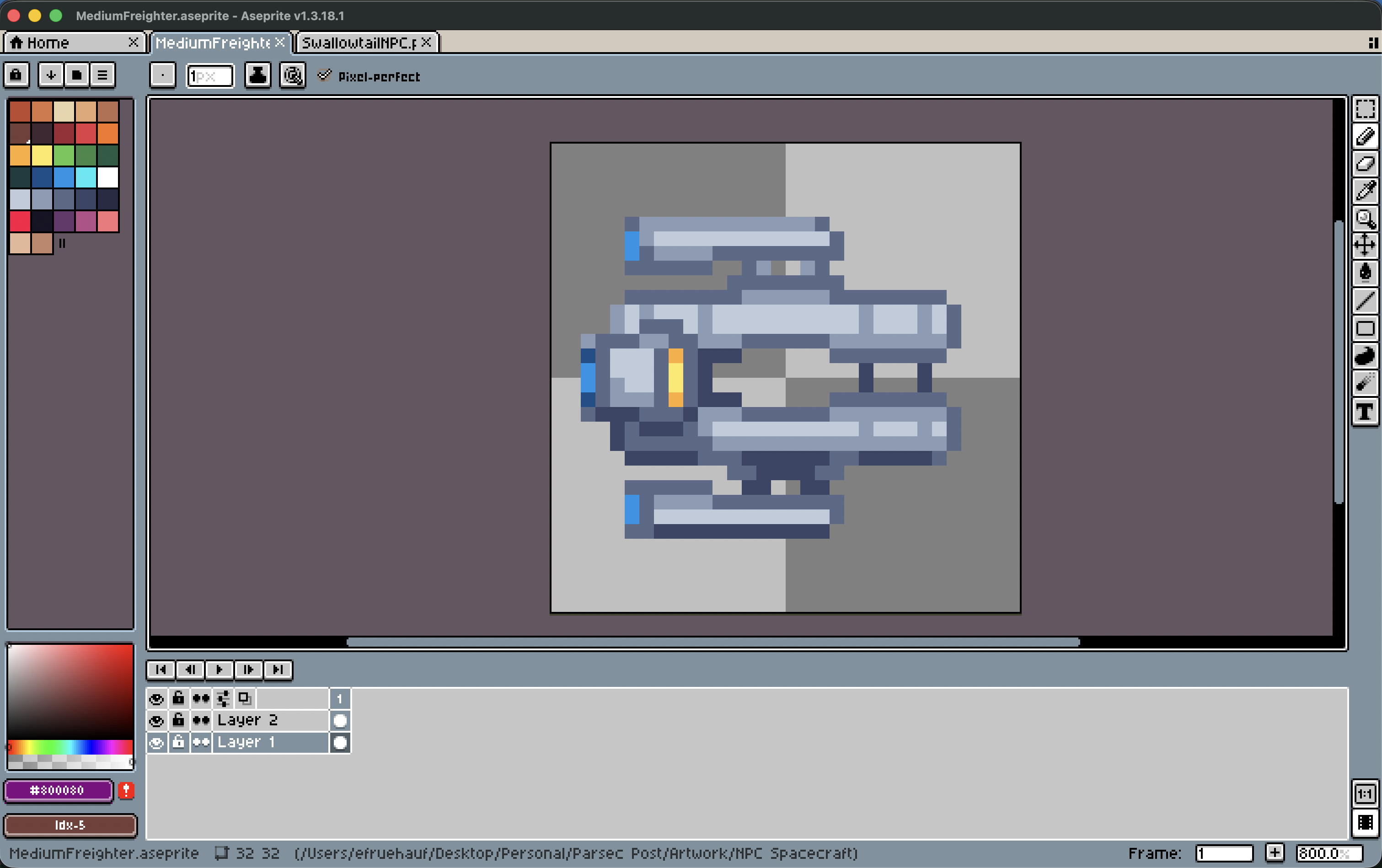
Task: Click the palette edit lock icon
Action: (x=16, y=75)
